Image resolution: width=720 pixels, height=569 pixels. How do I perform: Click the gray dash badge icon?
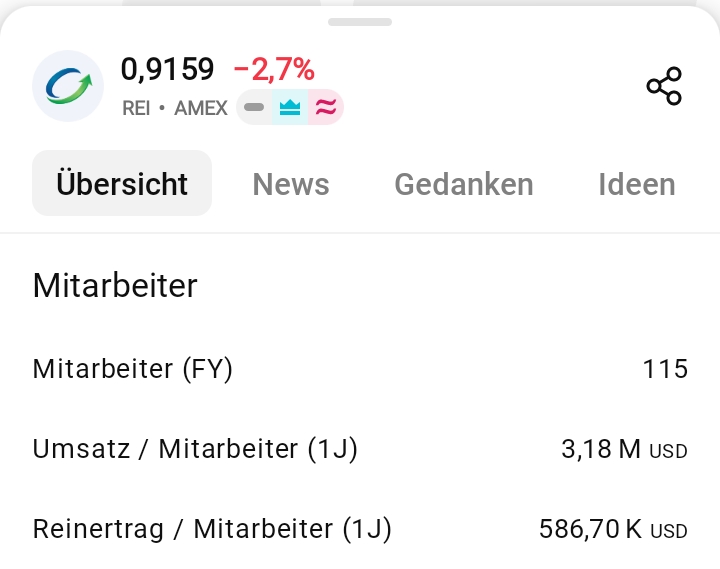click(254, 107)
